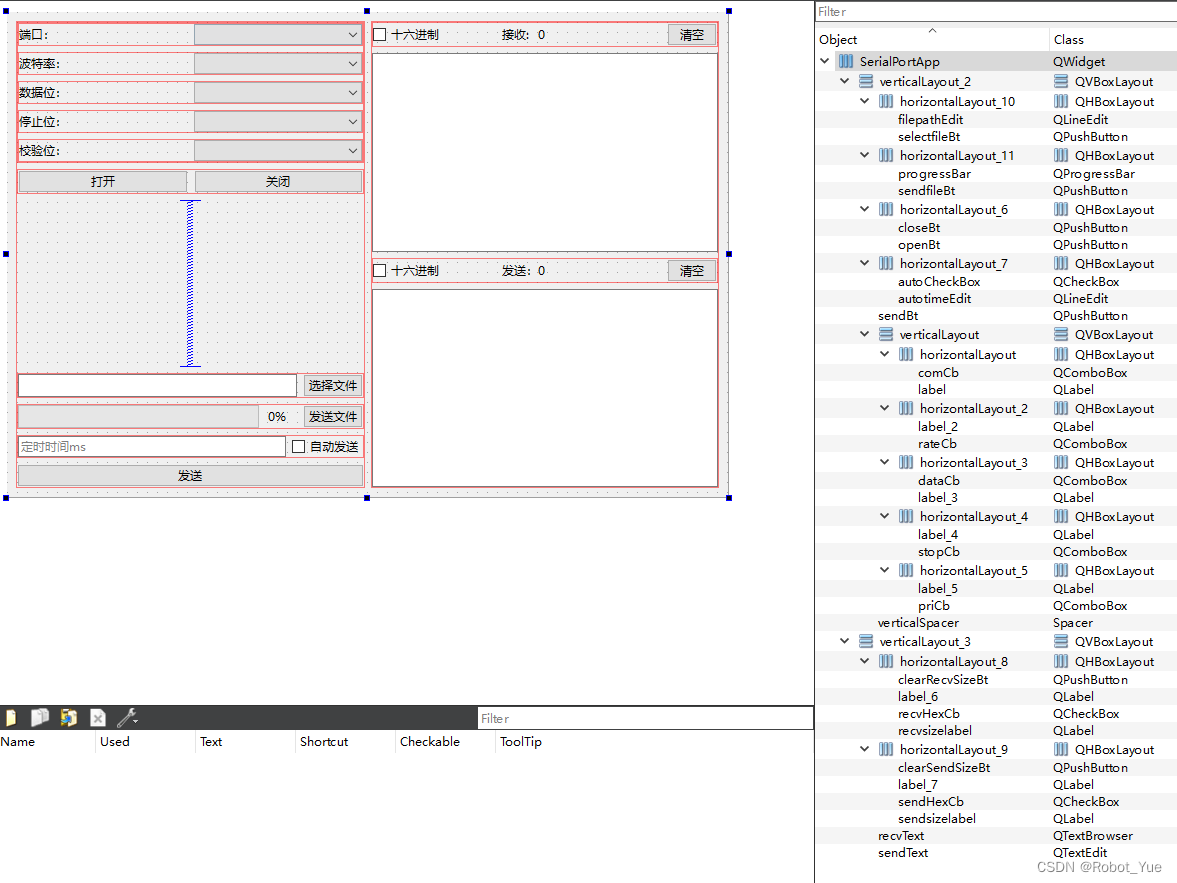
Task: Open the 端口 combo box
Action: (x=278, y=35)
